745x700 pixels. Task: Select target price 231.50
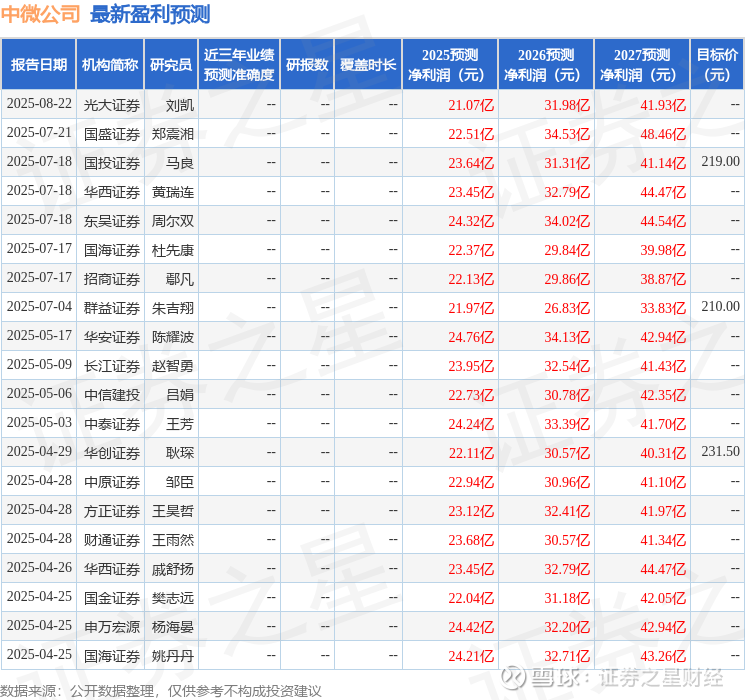point(720,451)
